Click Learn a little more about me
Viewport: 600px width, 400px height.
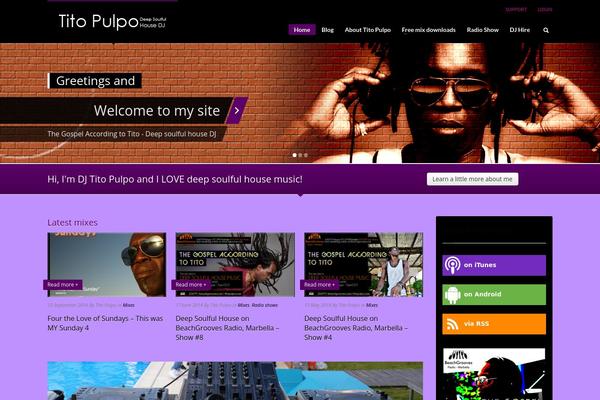473,179
